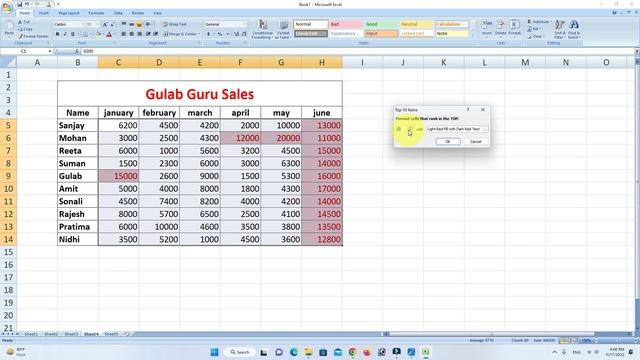Click the taskbar Search box
Viewport: 640px width, 360px height.
[240, 352]
